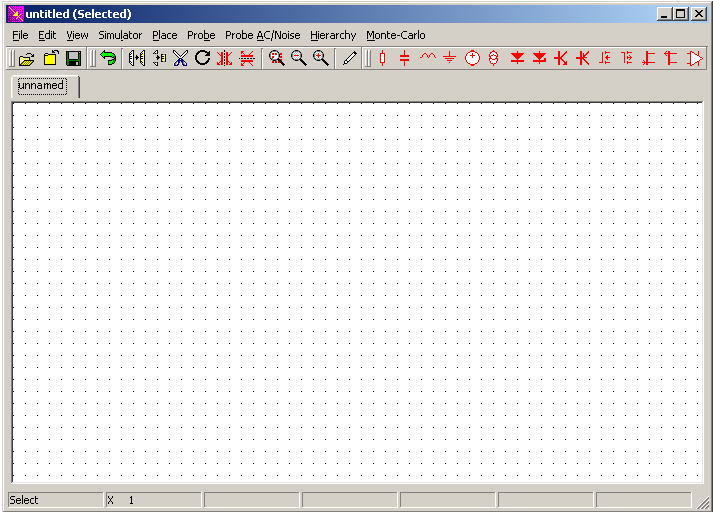The height and width of the screenshot is (512, 713).
Task: Click the open-folder Open Schematic icon
Action: (x=27, y=59)
